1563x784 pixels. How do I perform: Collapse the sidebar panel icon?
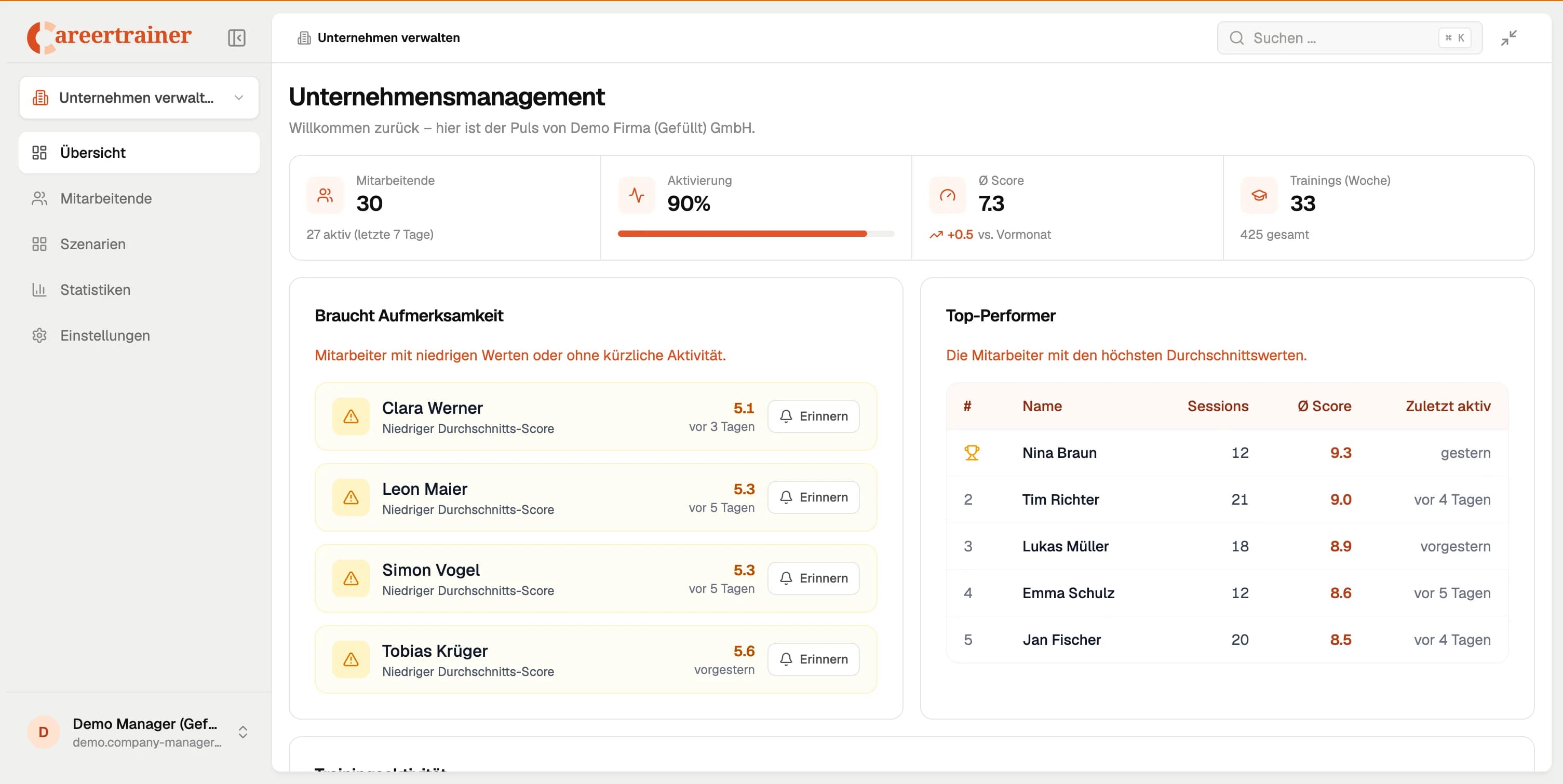pyautogui.click(x=237, y=37)
